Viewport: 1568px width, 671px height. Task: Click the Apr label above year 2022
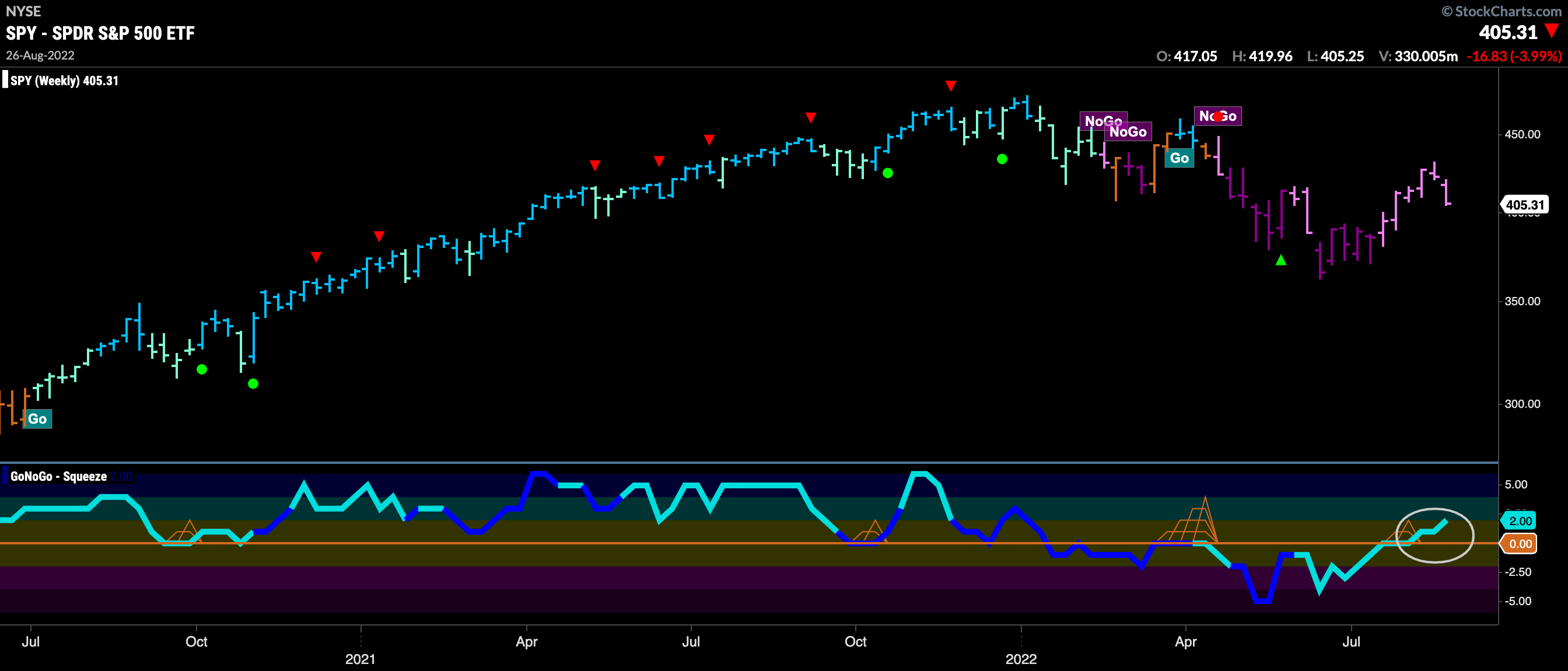tap(1186, 641)
